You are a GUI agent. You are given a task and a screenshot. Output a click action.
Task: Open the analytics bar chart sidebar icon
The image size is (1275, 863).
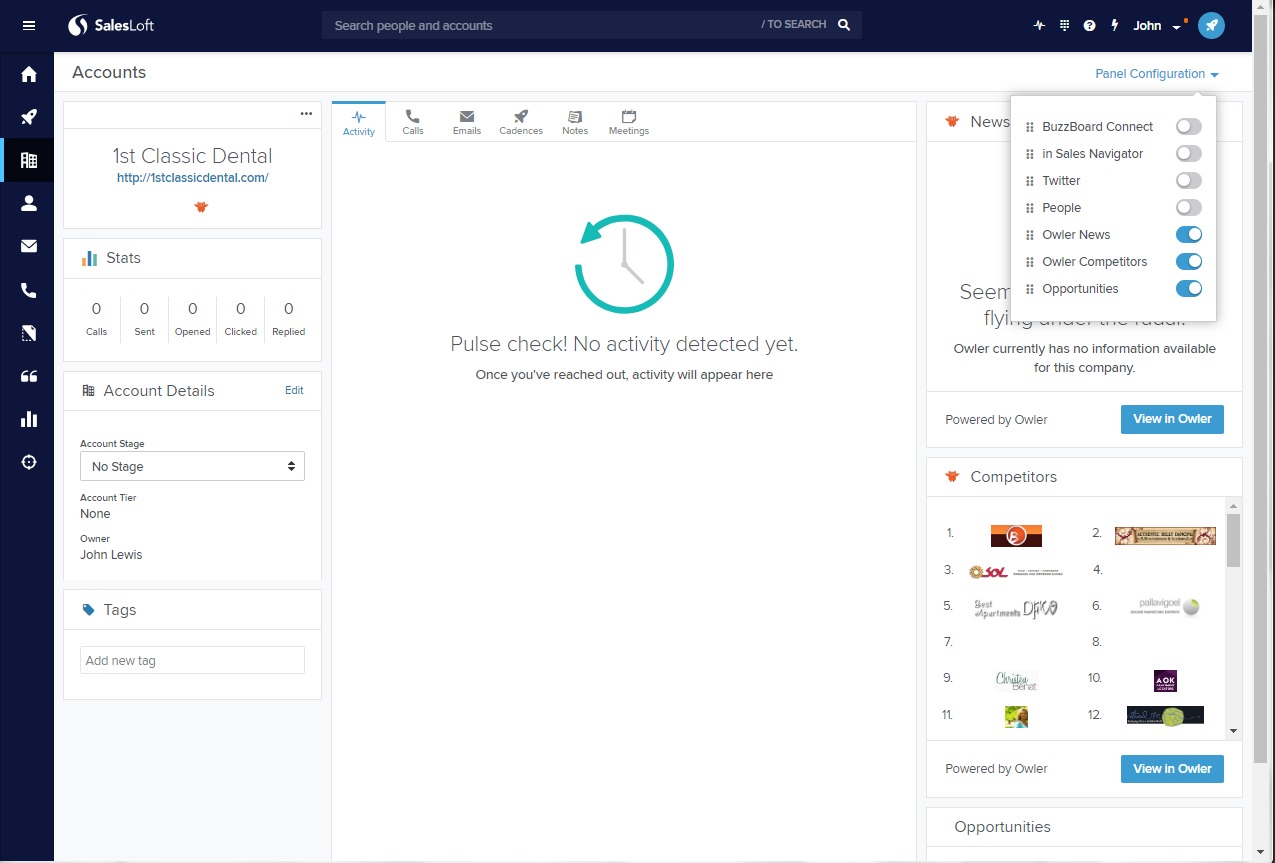(29, 419)
